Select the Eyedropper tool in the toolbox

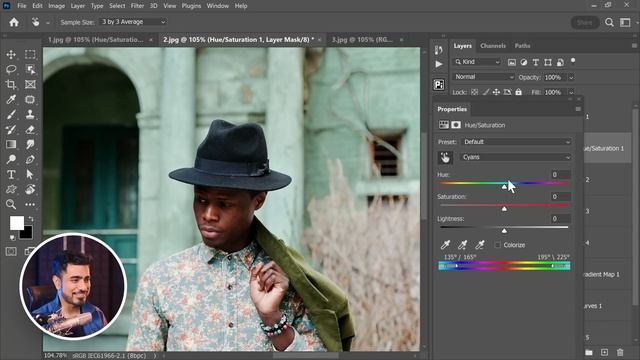11,100
